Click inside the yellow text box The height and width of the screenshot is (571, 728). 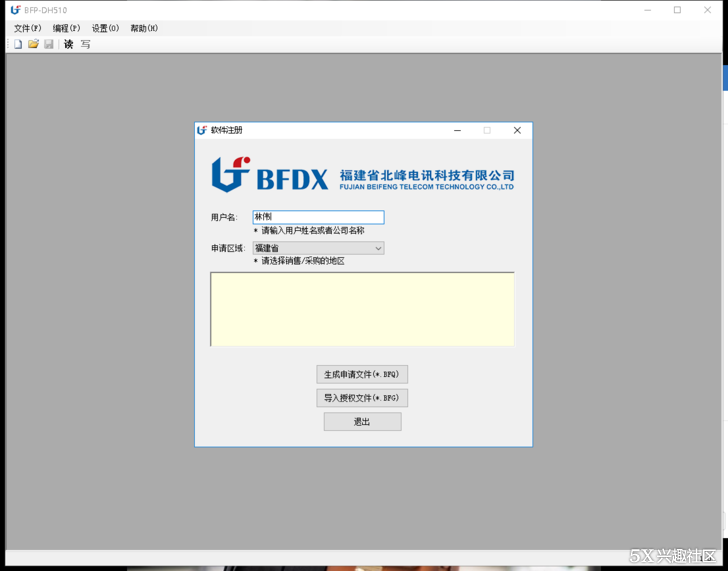(362, 309)
